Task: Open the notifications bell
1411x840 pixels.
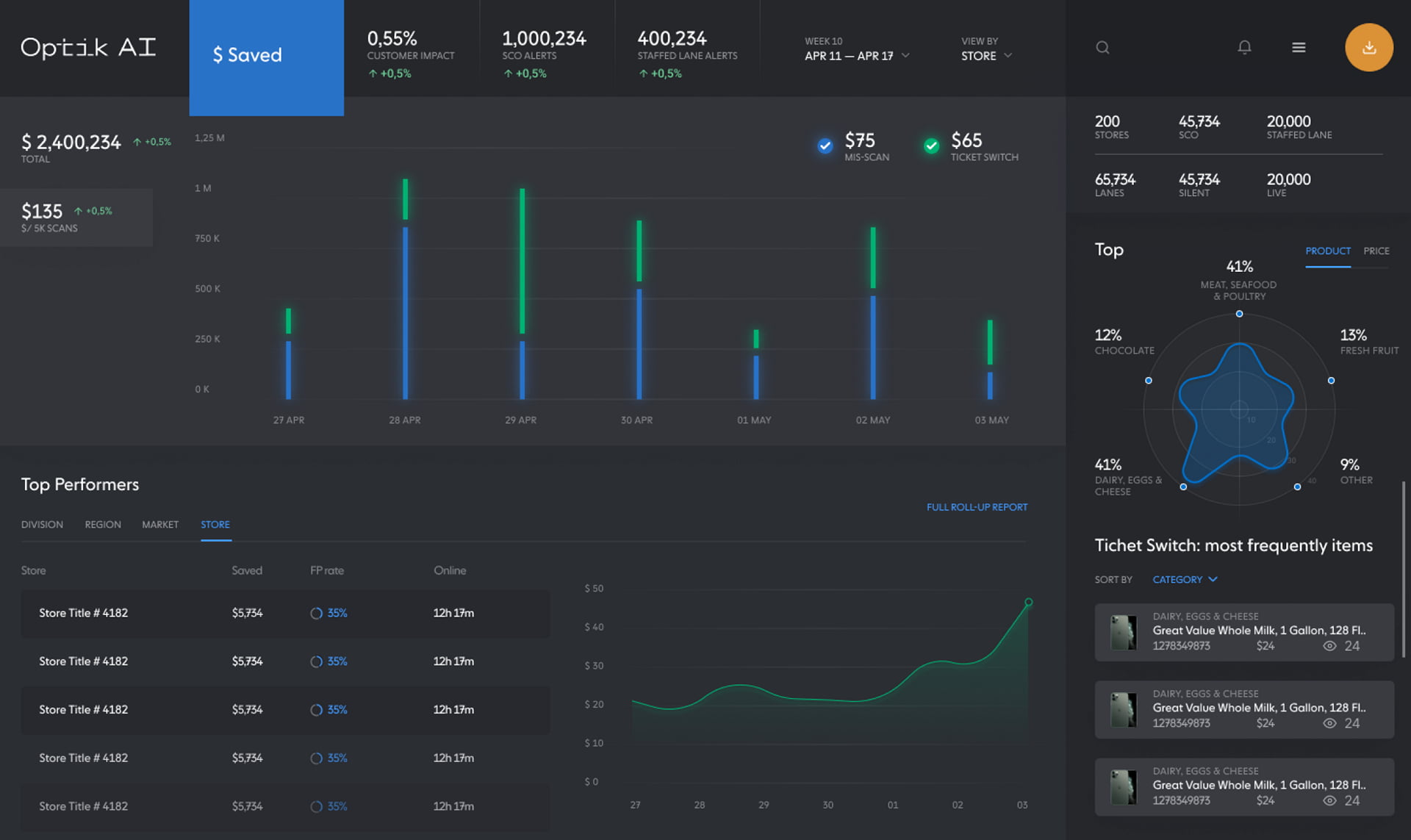Action: click(x=1245, y=47)
